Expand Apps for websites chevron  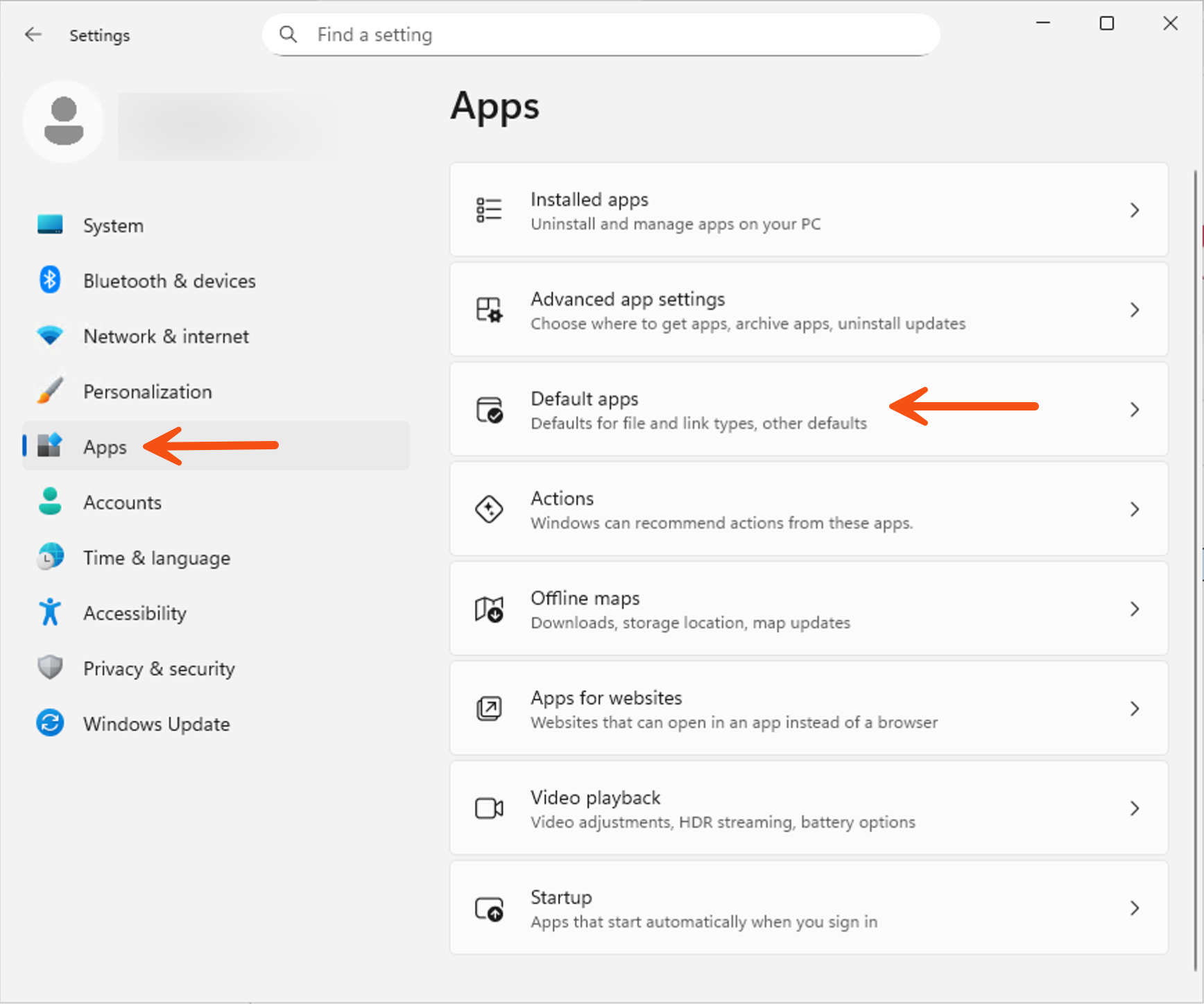1135,709
